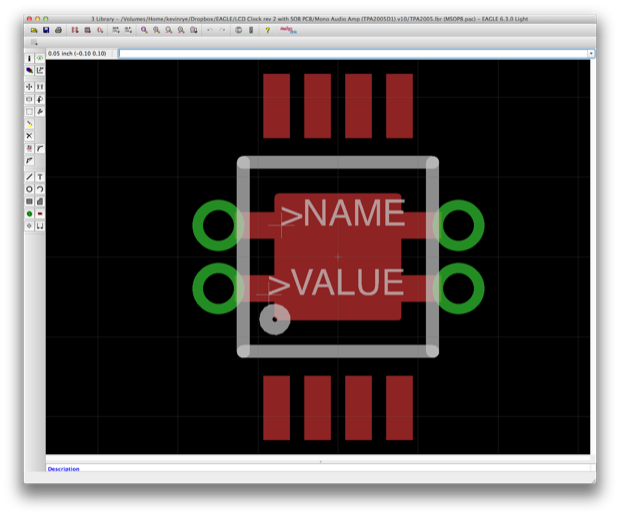Select the Move tool
The height and width of the screenshot is (516, 620).
click(x=29, y=87)
